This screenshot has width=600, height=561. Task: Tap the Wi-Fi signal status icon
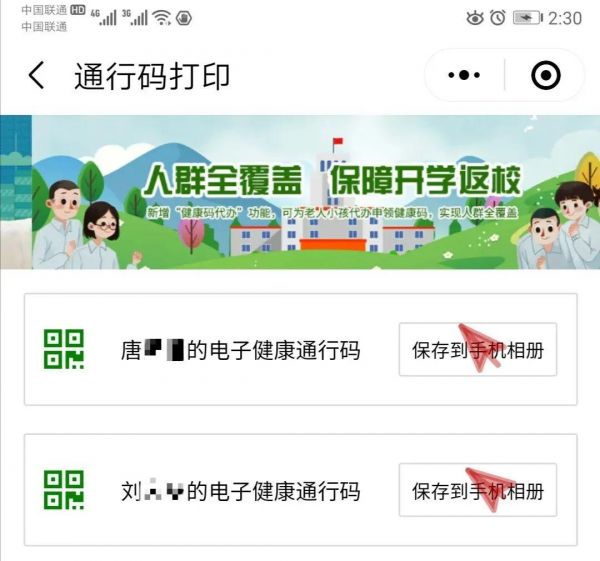point(161,18)
